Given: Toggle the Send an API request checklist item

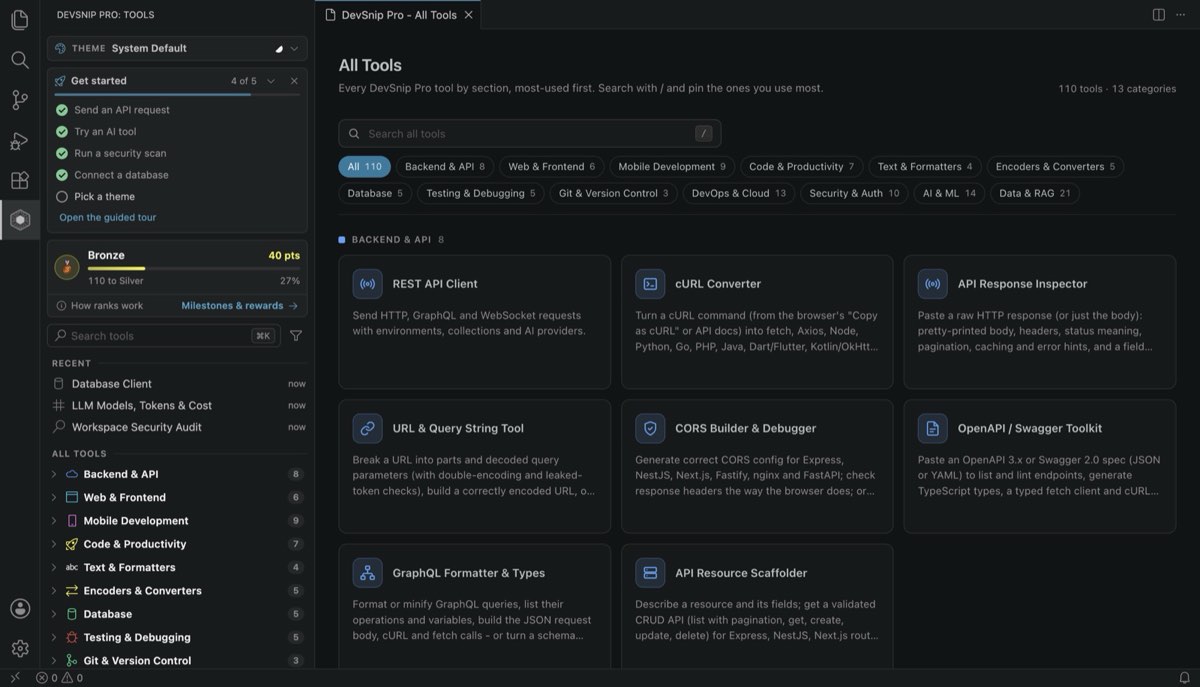Looking at the screenshot, I should [62, 110].
